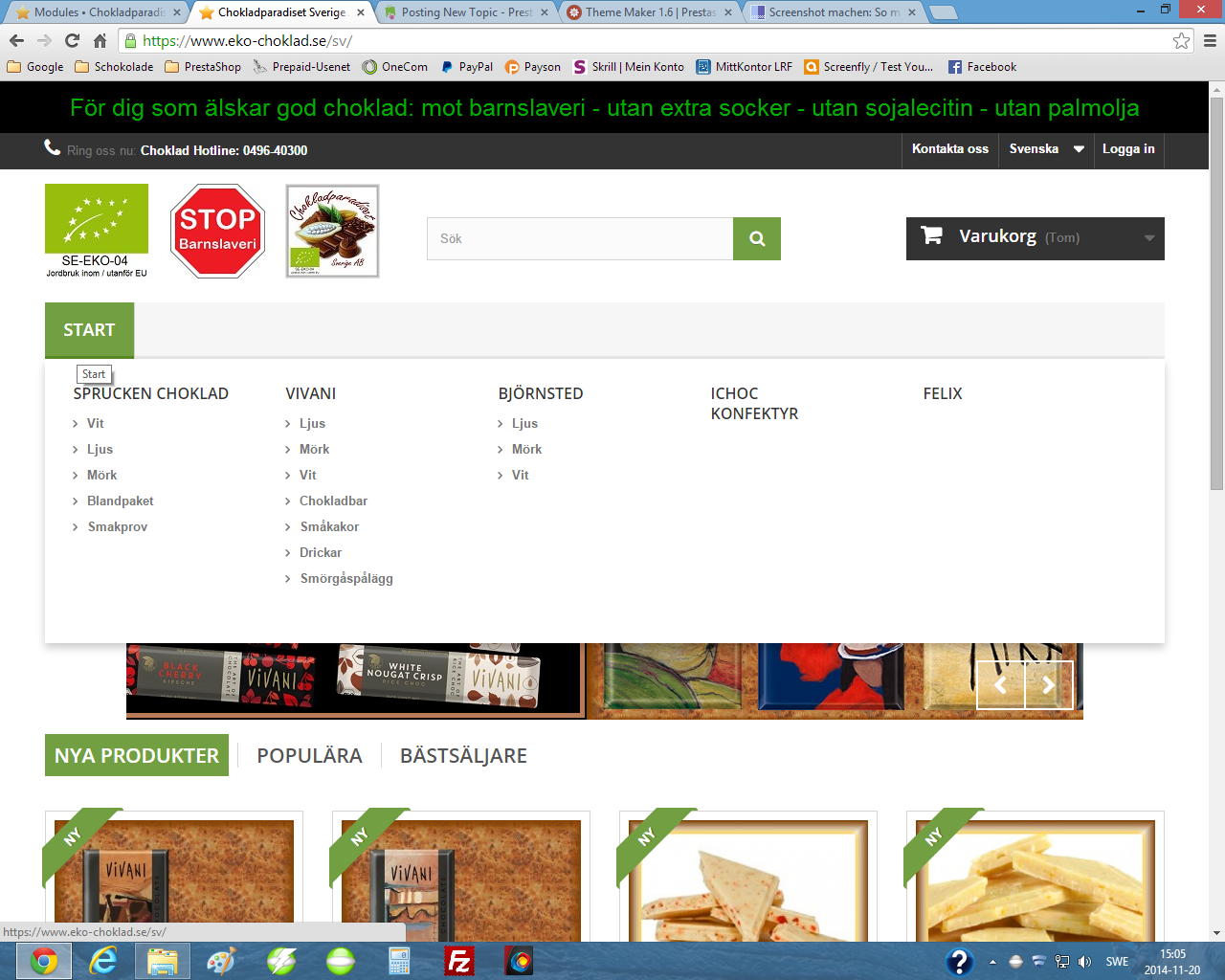Open the taskbar paint palette app
Viewport: 1225px width, 980px height.
221,961
